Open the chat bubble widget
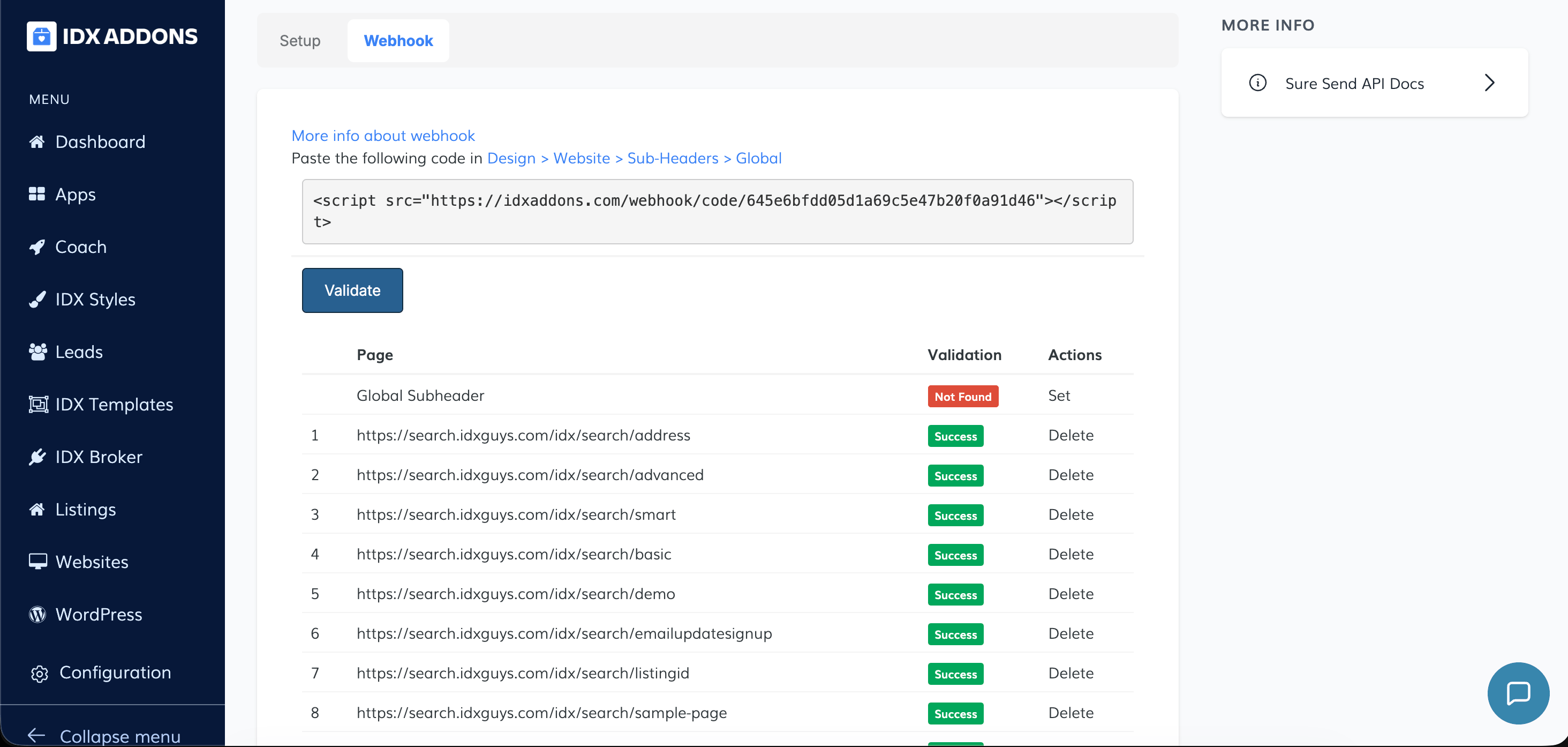The image size is (1568, 747). tap(1518, 693)
